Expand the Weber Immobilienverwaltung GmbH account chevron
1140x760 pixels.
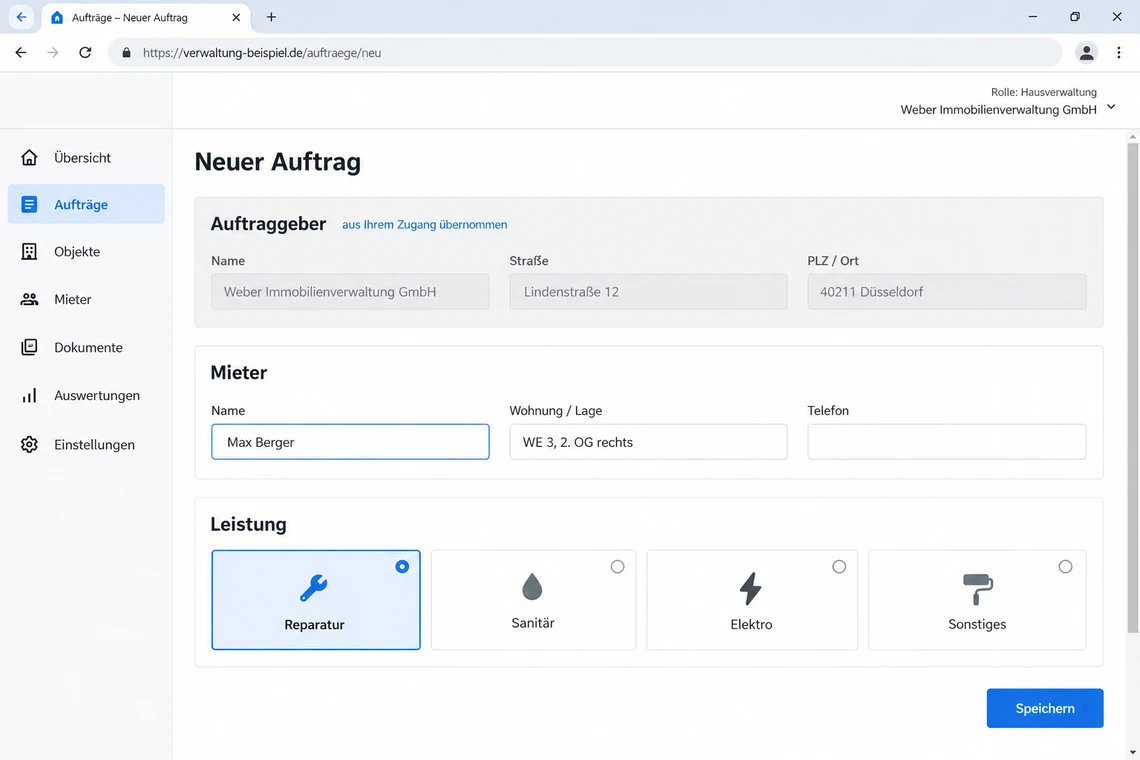[1111, 107]
